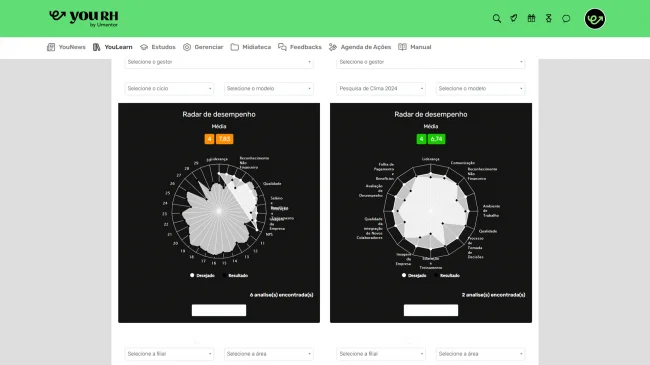
Task: Click 'Avaliação de Desempenho' radar label
Action: point(371,191)
